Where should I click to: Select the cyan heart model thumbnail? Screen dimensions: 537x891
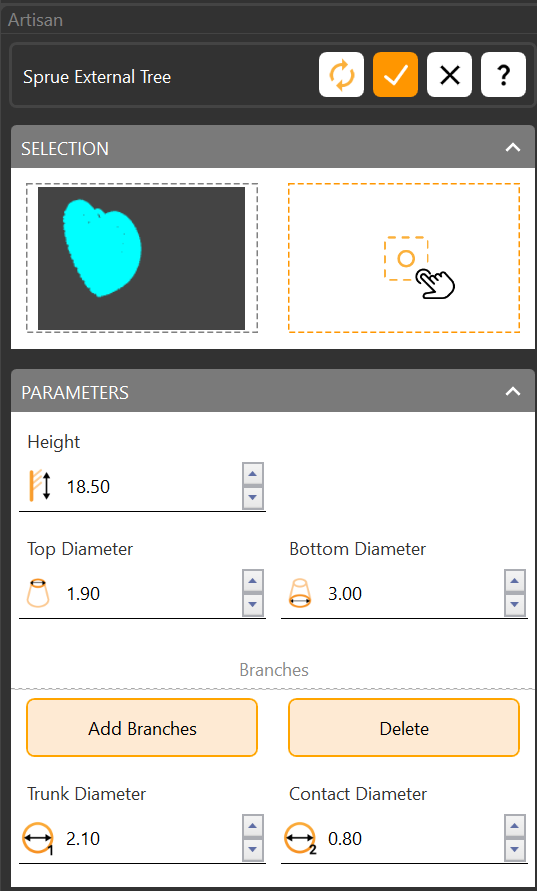click(141, 258)
